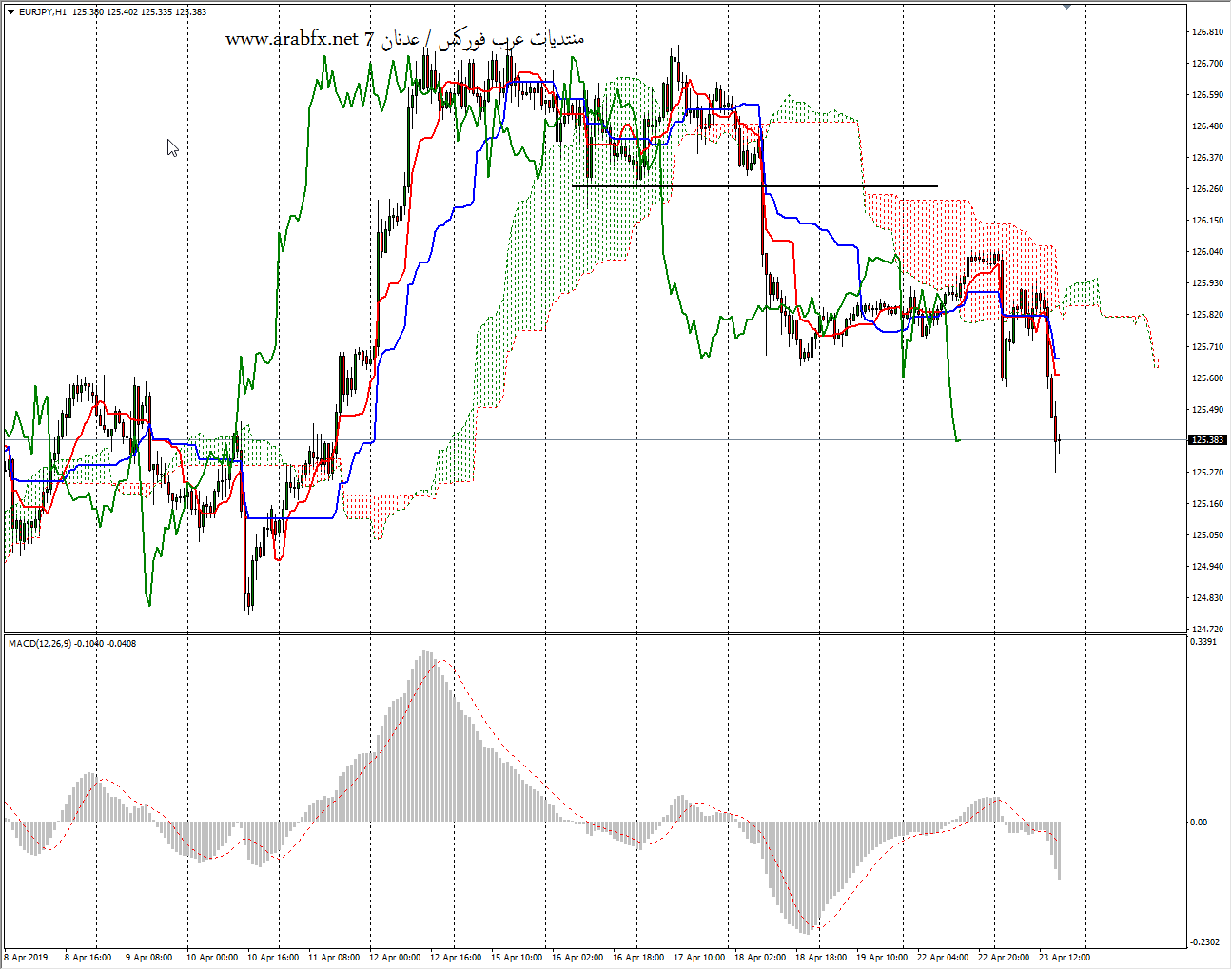Click price scale value 124.940
This screenshot has width=1232, height=970.
pyautogui.click(x=1206, y=567)
